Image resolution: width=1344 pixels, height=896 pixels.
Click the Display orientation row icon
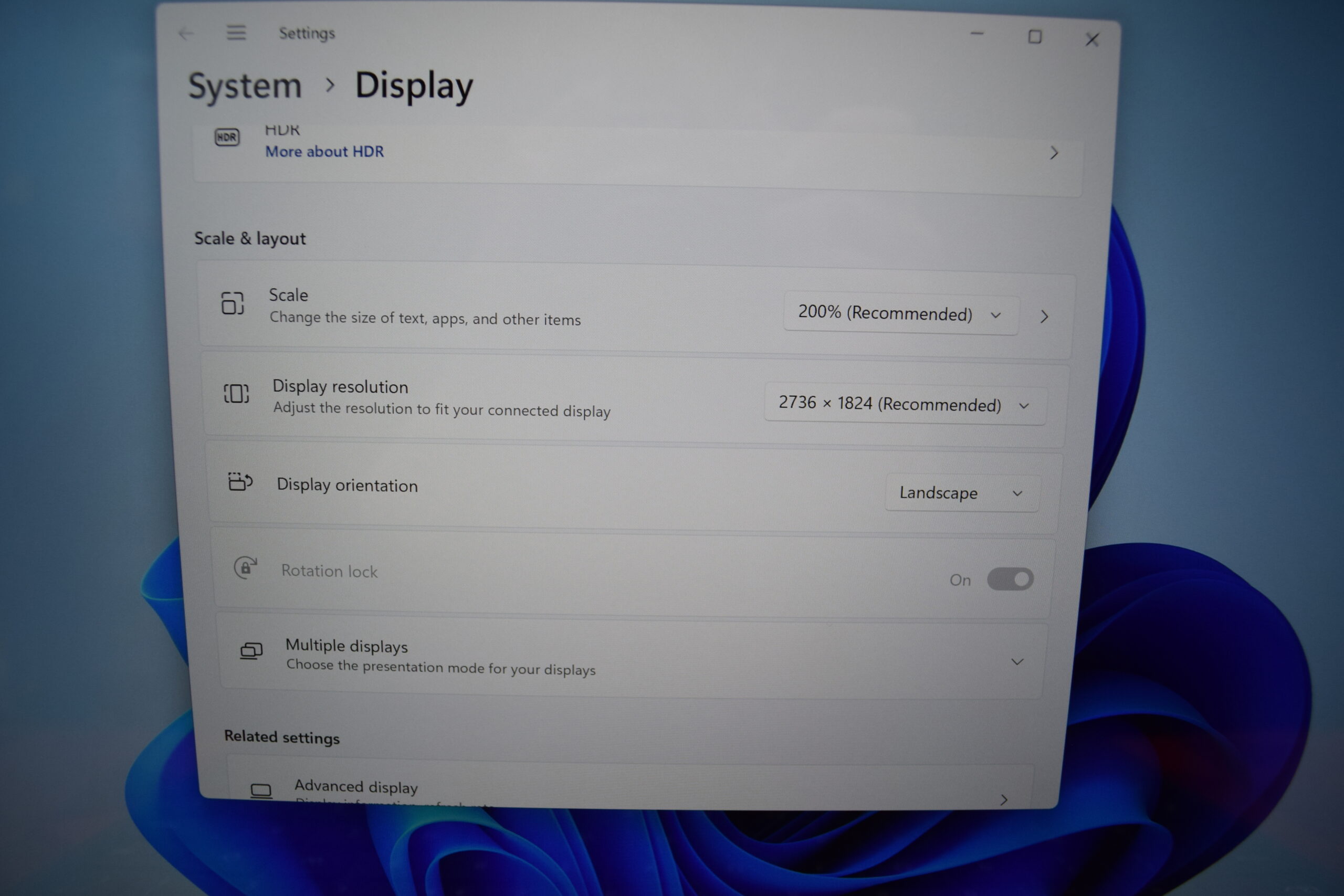pyautogui.click(x=240, y=482)
